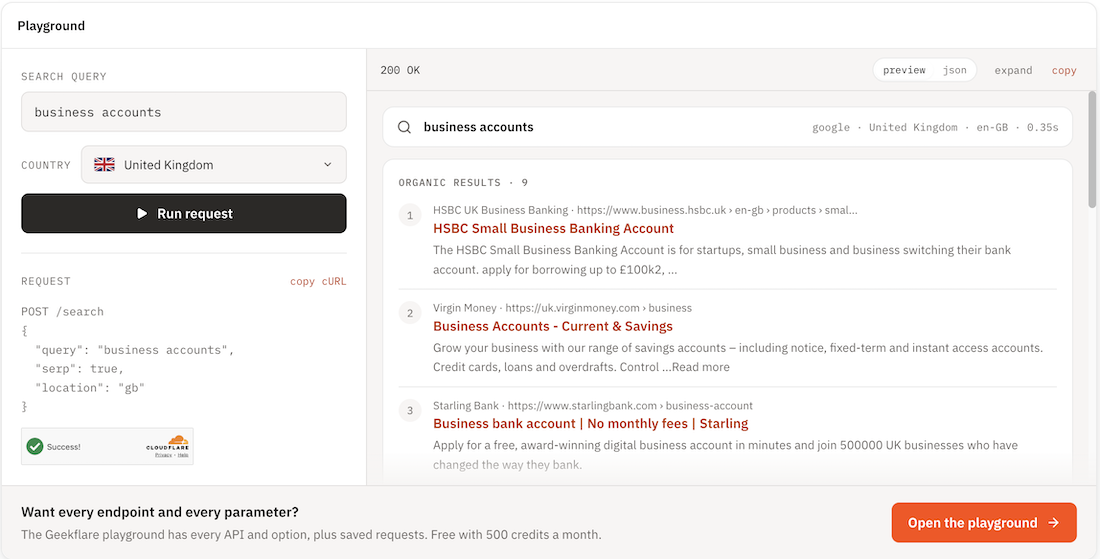Click the result number 1 badge
The image size is (1100, 559).
pos(410,215)
